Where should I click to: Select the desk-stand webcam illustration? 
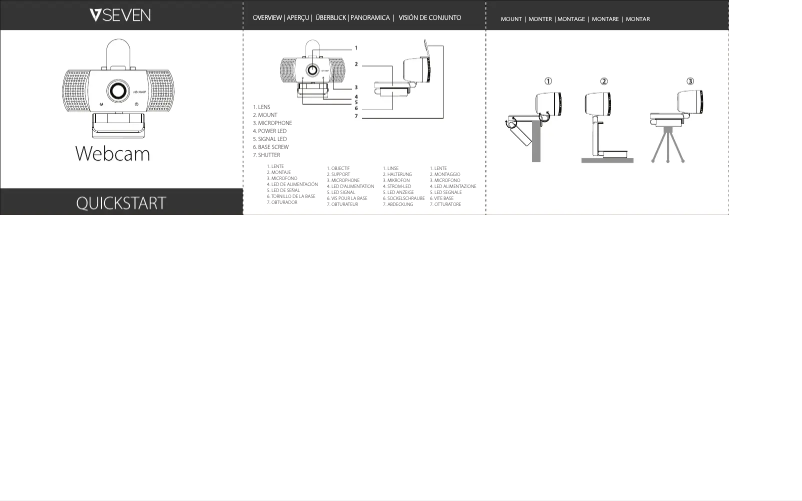[x=605, y=125]
